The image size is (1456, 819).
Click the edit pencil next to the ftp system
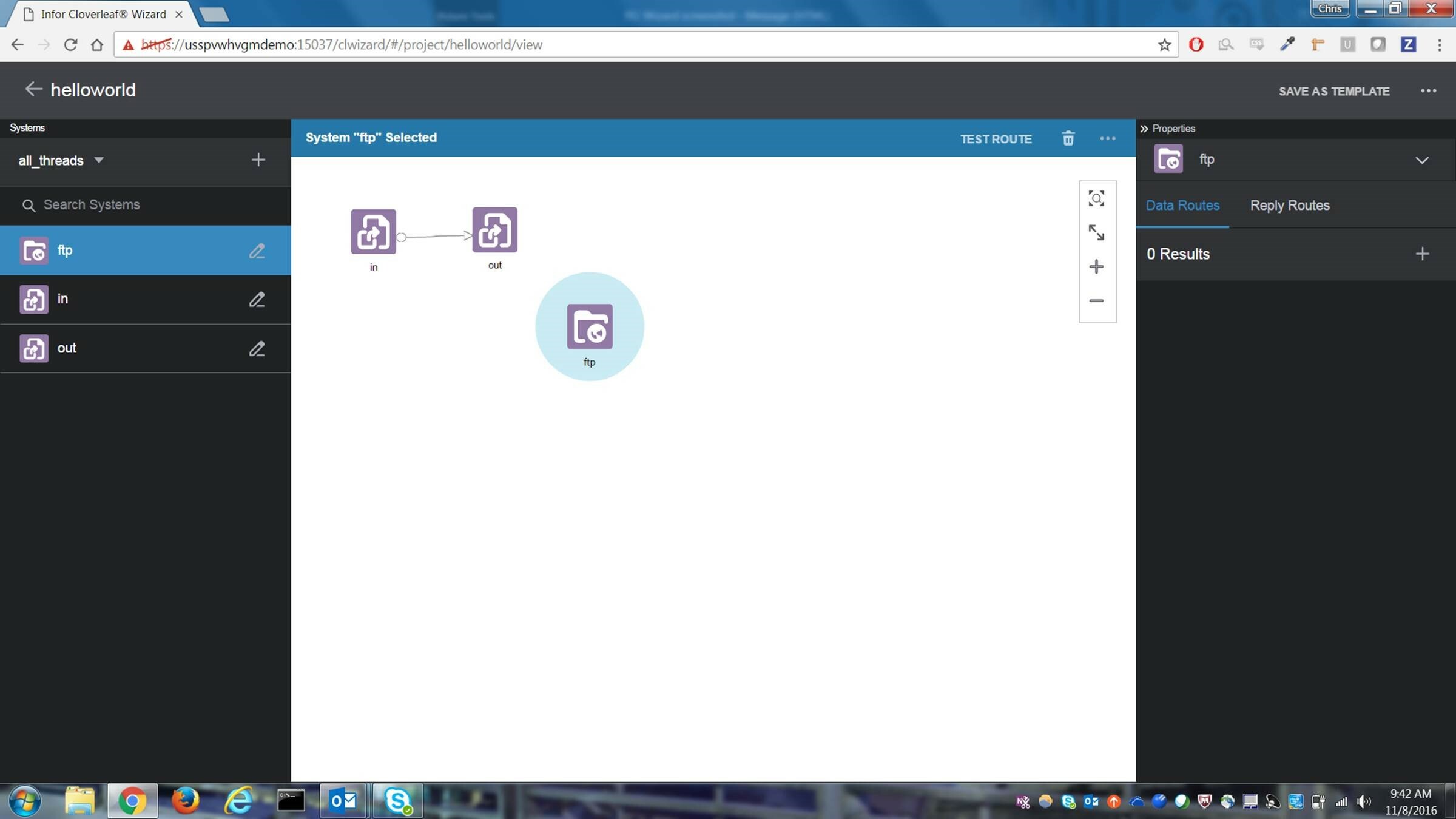[258, 250]
